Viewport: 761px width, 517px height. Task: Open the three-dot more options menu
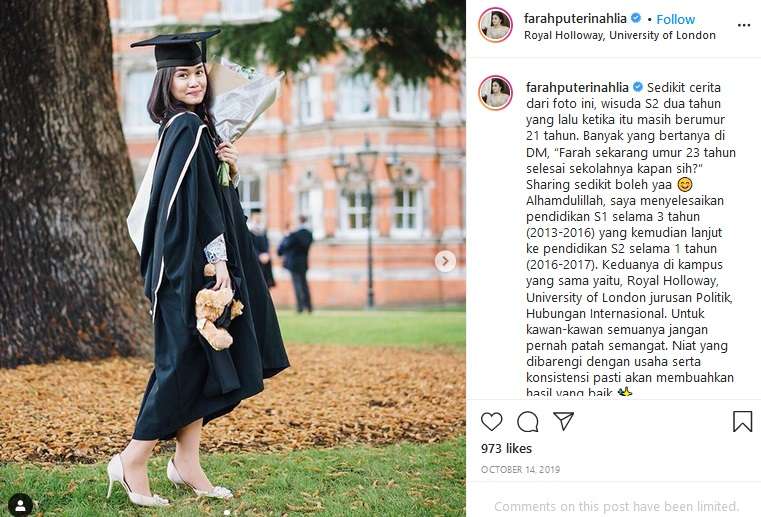point(743,25)
